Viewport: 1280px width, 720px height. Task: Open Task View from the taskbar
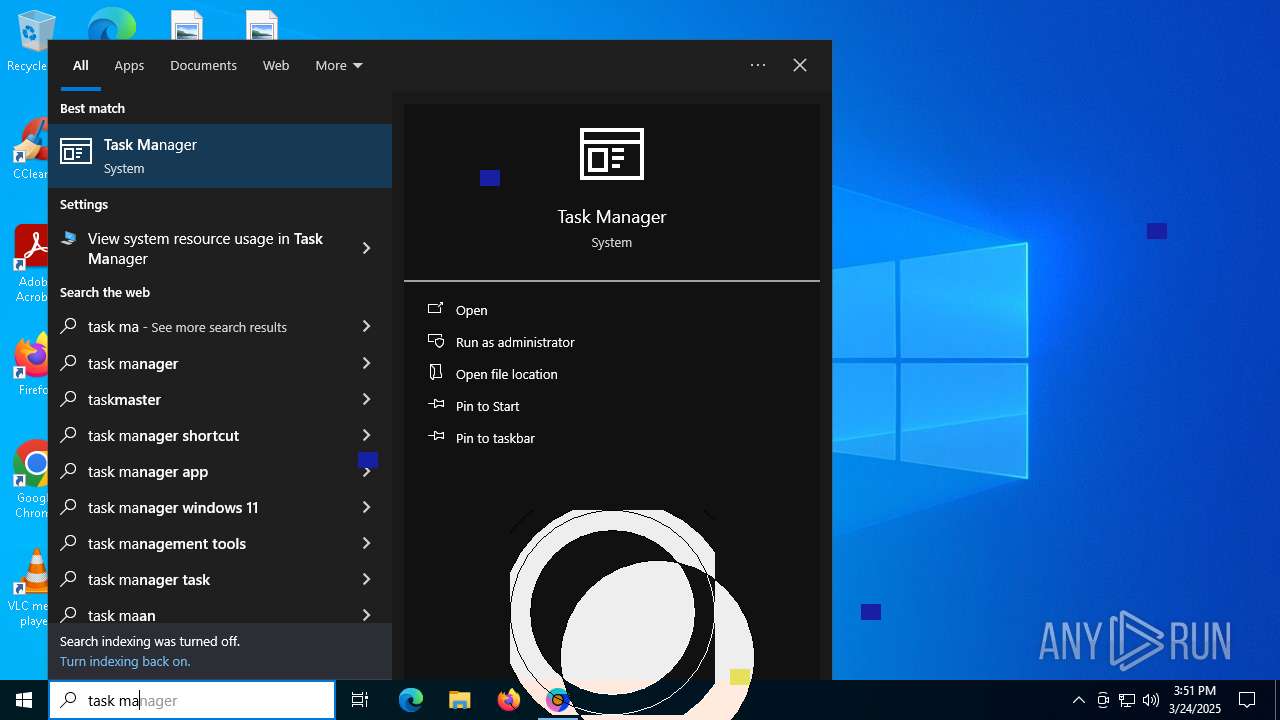tap(360, 700)
